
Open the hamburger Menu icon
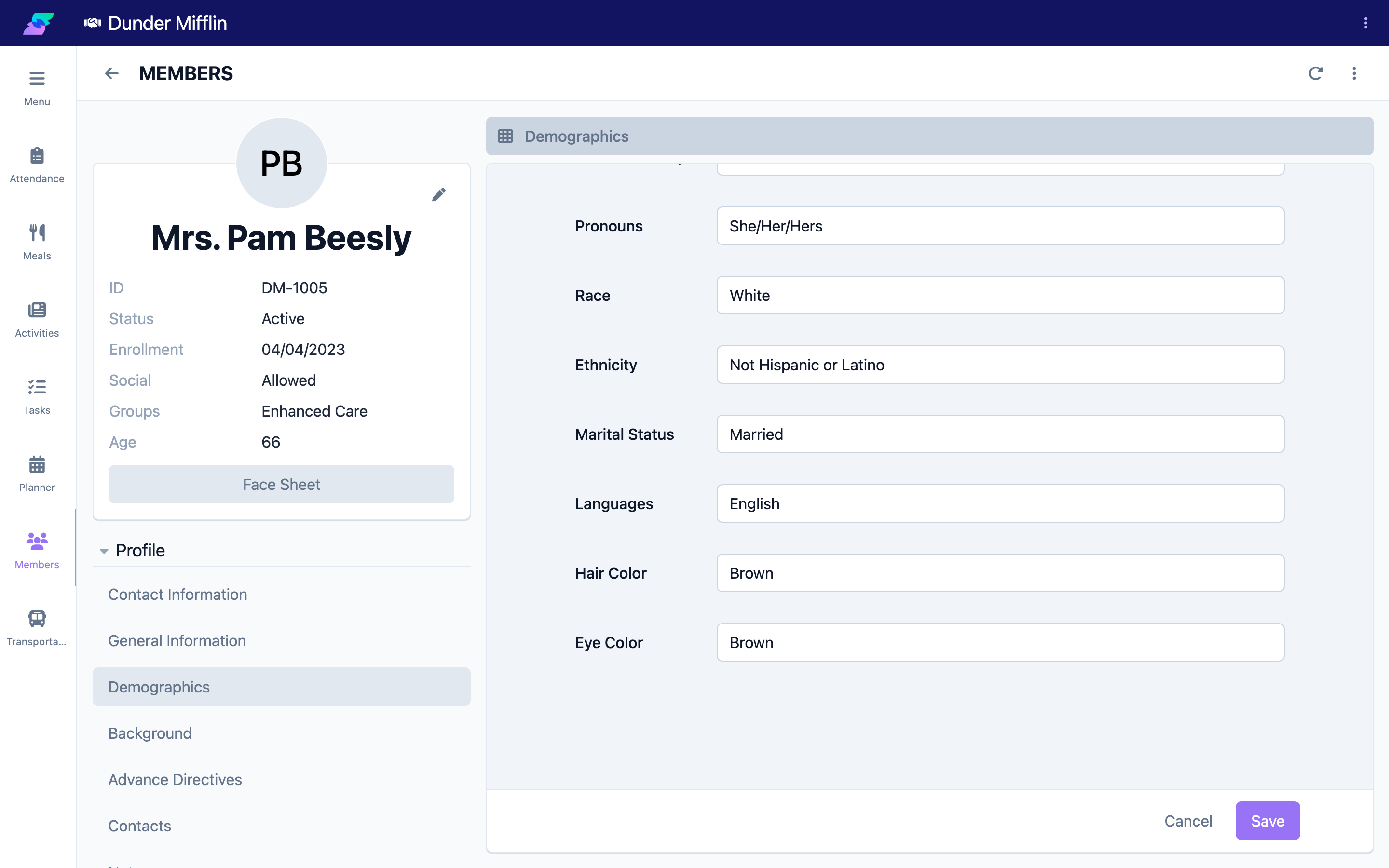tap(37, 78)
